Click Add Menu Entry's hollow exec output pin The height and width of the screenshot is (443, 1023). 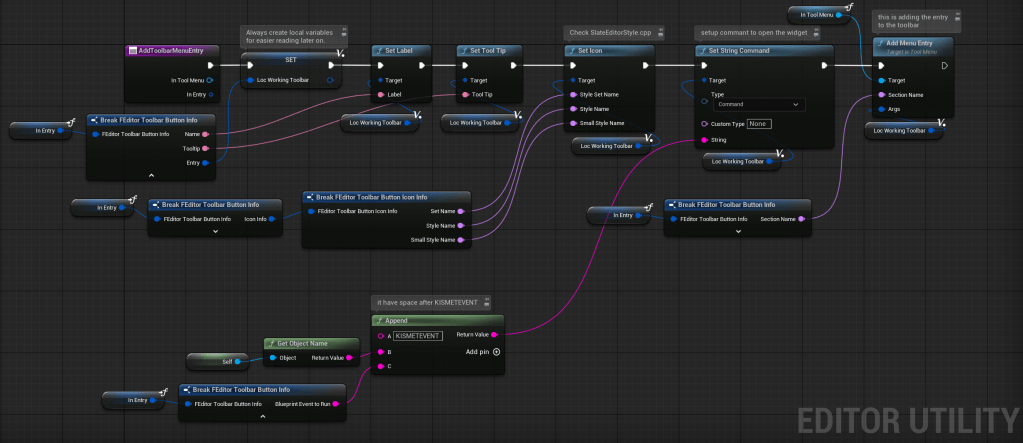tap(945, 65)
